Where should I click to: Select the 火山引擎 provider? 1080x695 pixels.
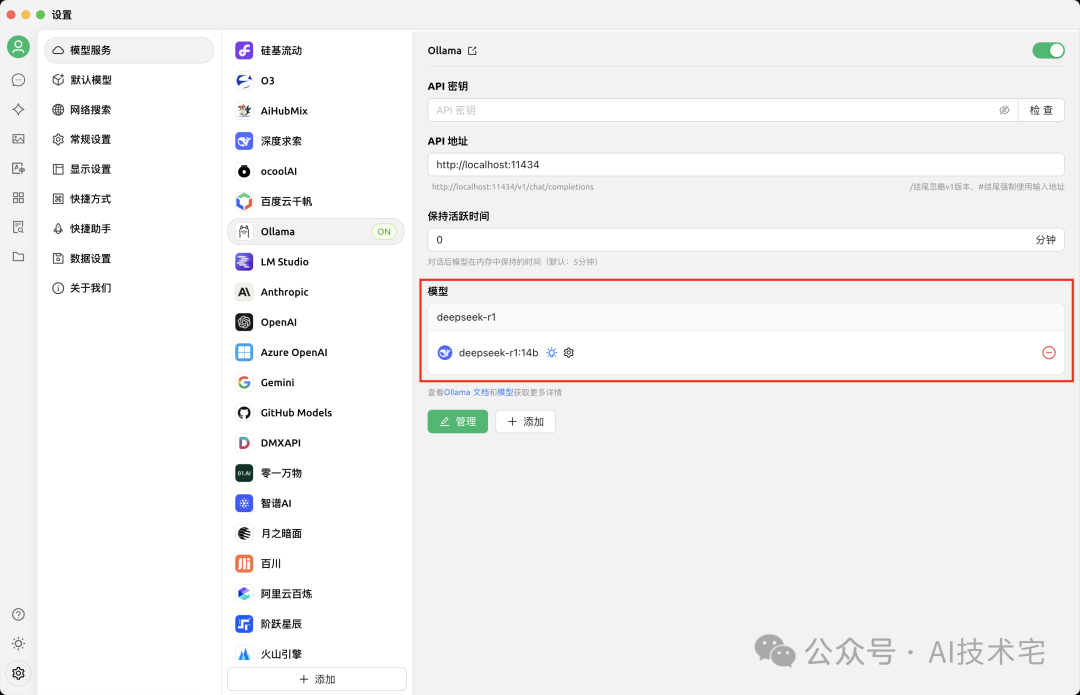[x=316, y=654]
